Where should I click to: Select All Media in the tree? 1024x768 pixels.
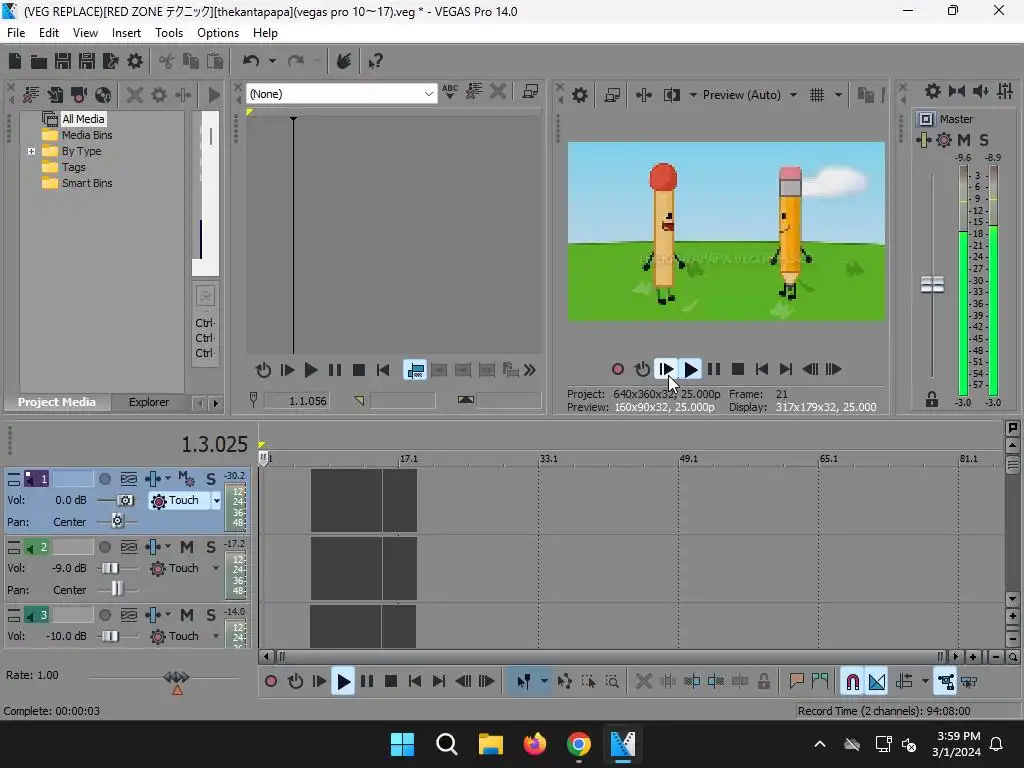click(83, 119)
